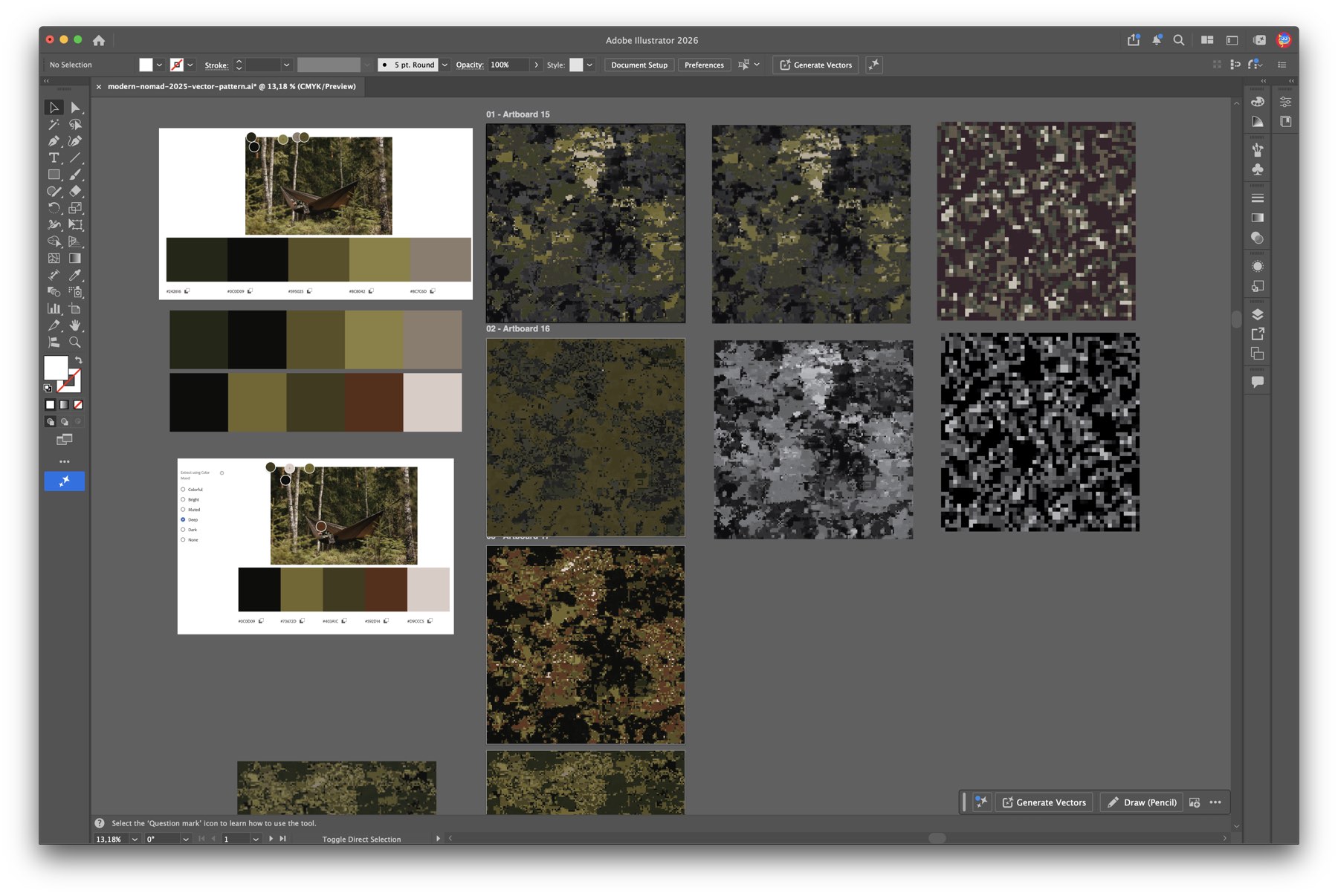The height and width of the screenshot is (896, 1338).
Task: Select the Zoom tool in toolbar
Action: 75,343
